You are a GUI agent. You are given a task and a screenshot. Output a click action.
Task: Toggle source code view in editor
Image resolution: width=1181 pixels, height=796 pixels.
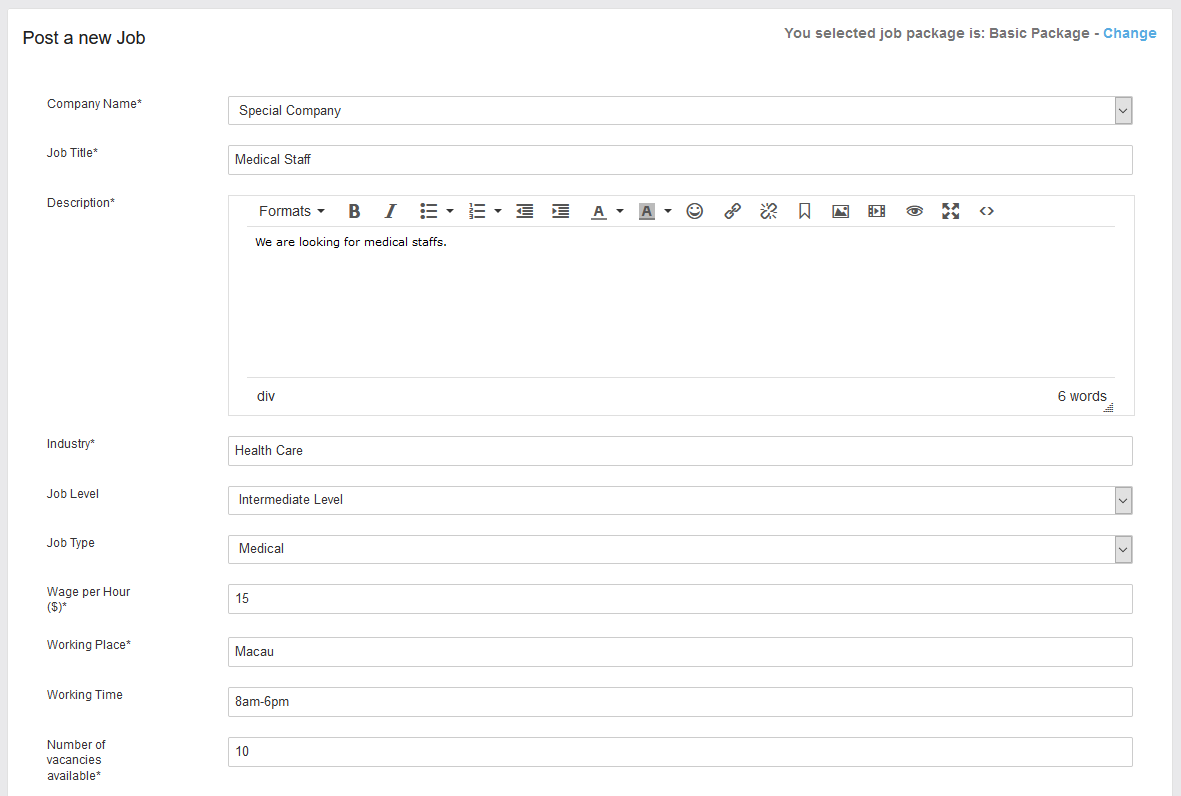coord(987,211)
